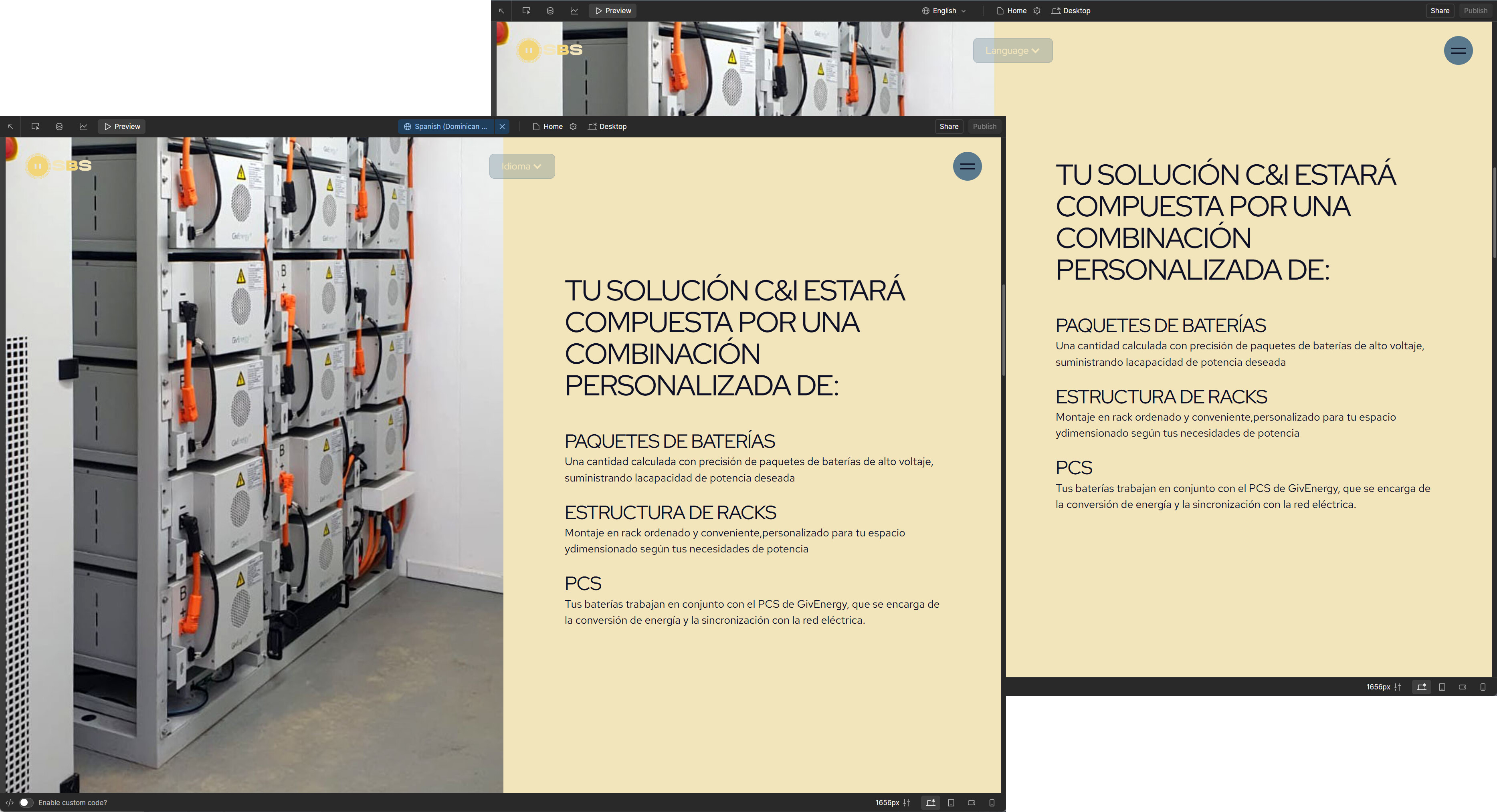Click Preview in the lower toolbar
The height and width of the screenshot is (812, 1497).
point(122,127)
